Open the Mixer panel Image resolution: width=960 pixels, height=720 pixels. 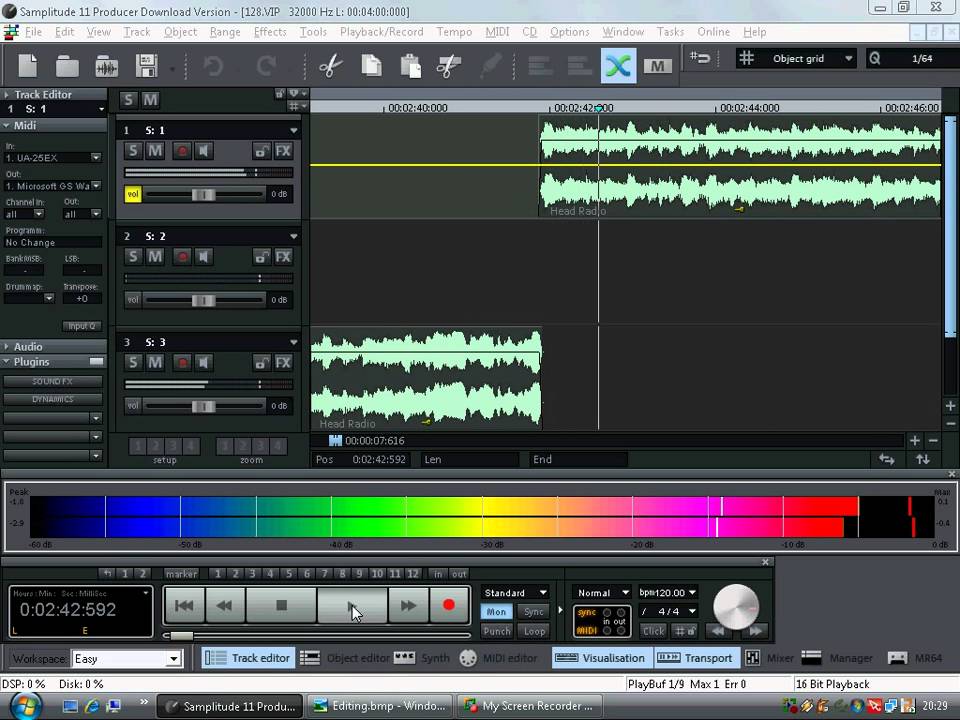[x=770, y=658]
